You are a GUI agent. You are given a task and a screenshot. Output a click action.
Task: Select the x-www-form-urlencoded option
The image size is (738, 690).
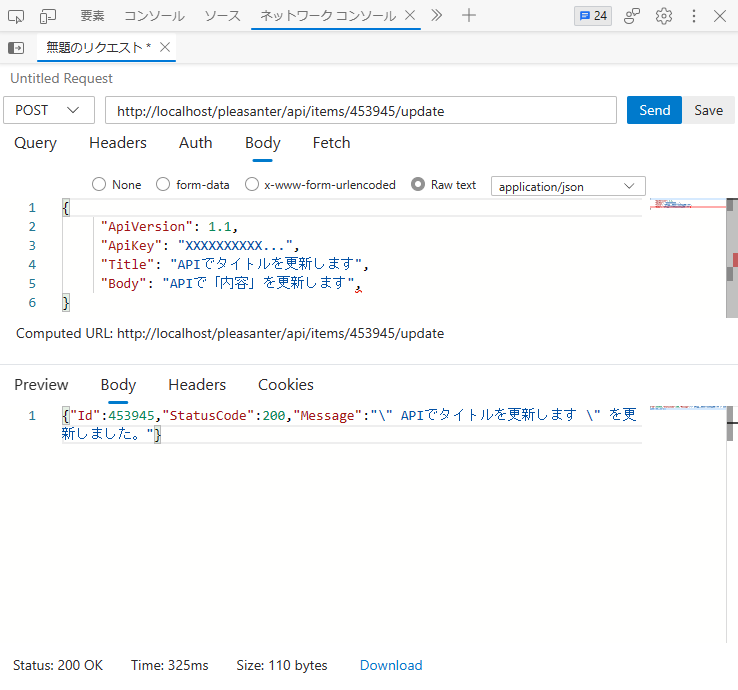click(x=252, y=185)
